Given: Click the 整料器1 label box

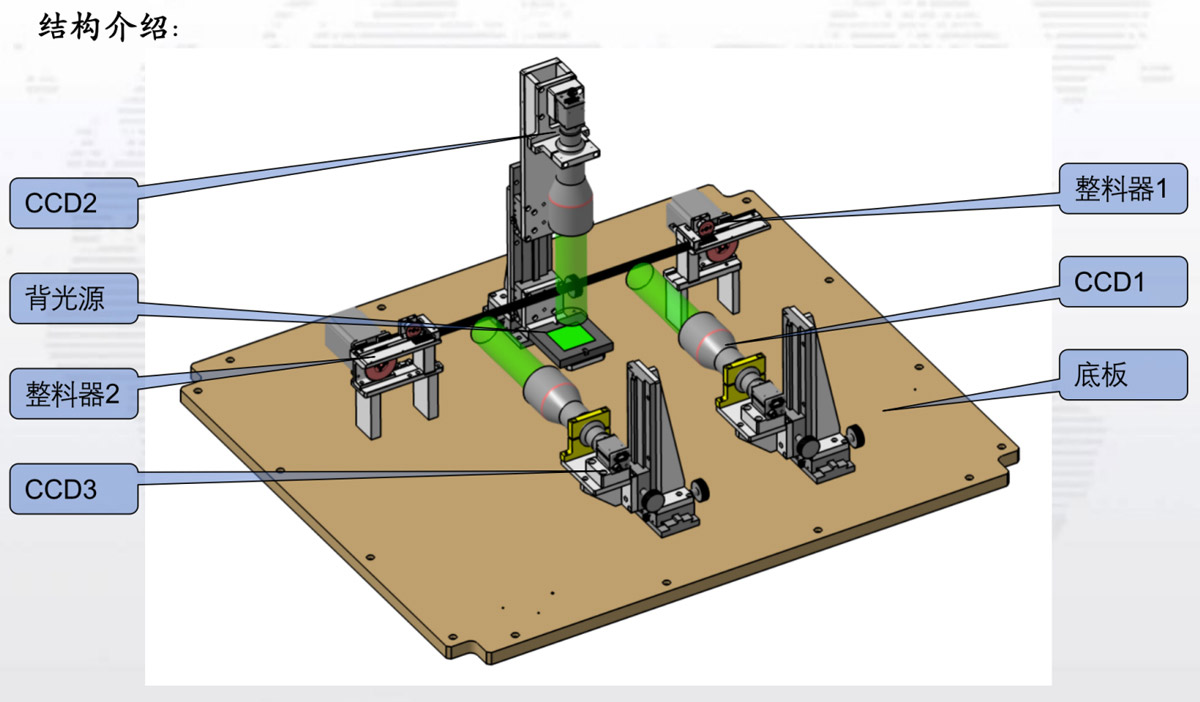Looking at the screenshot, I should (1123, 190).
